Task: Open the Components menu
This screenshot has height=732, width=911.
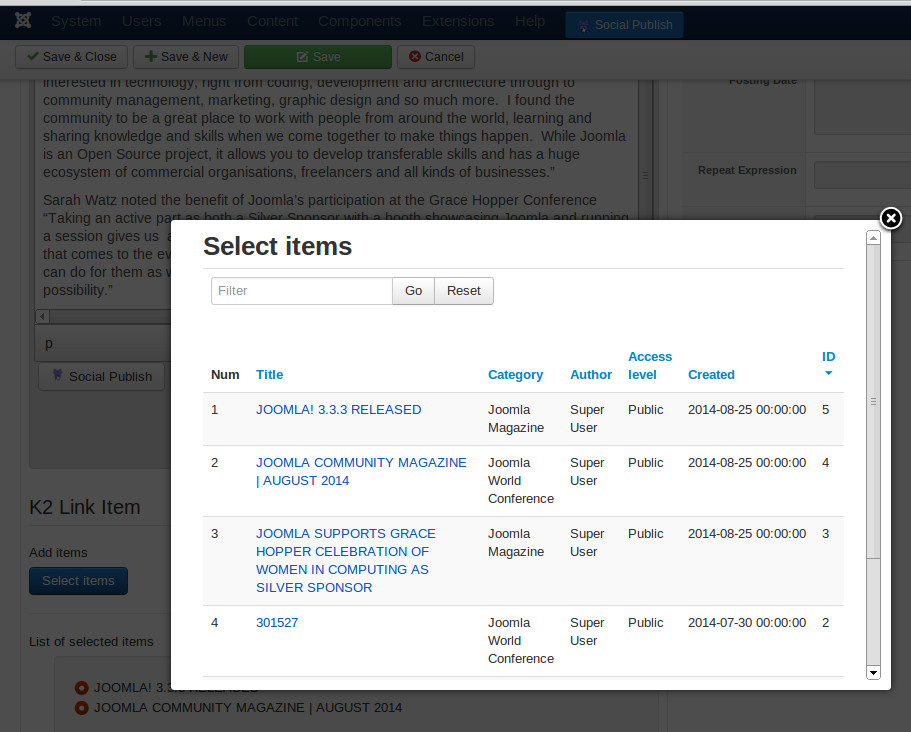Action: (x=360, y=21)
